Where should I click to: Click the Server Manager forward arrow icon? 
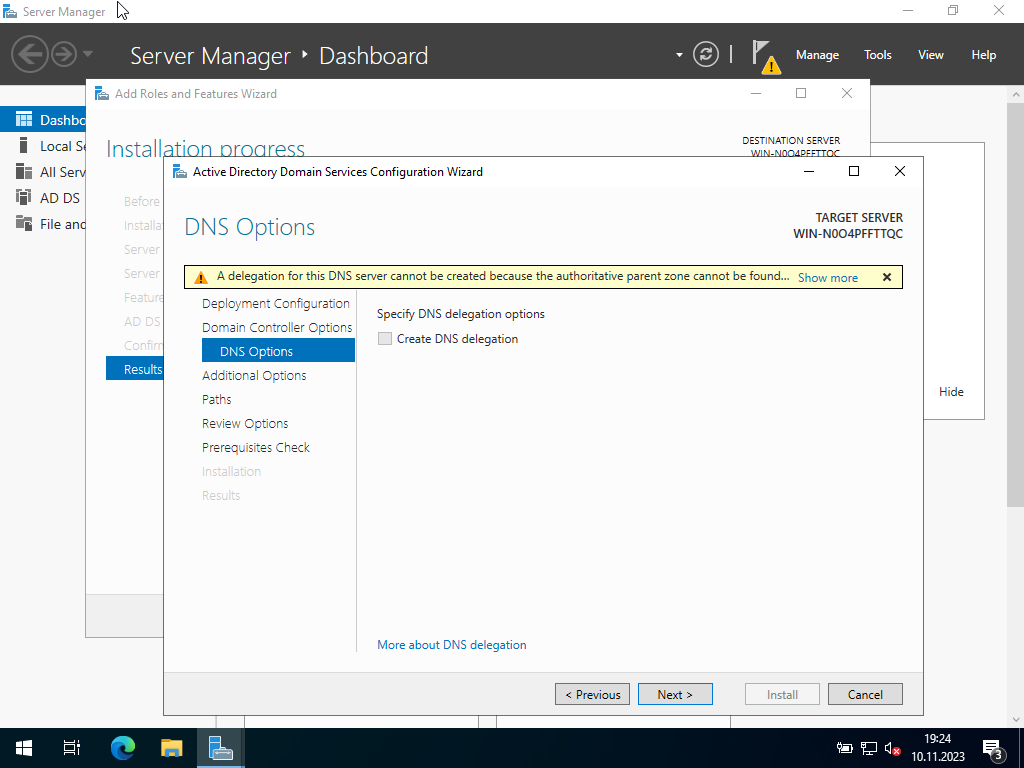(x=64, y=54)
